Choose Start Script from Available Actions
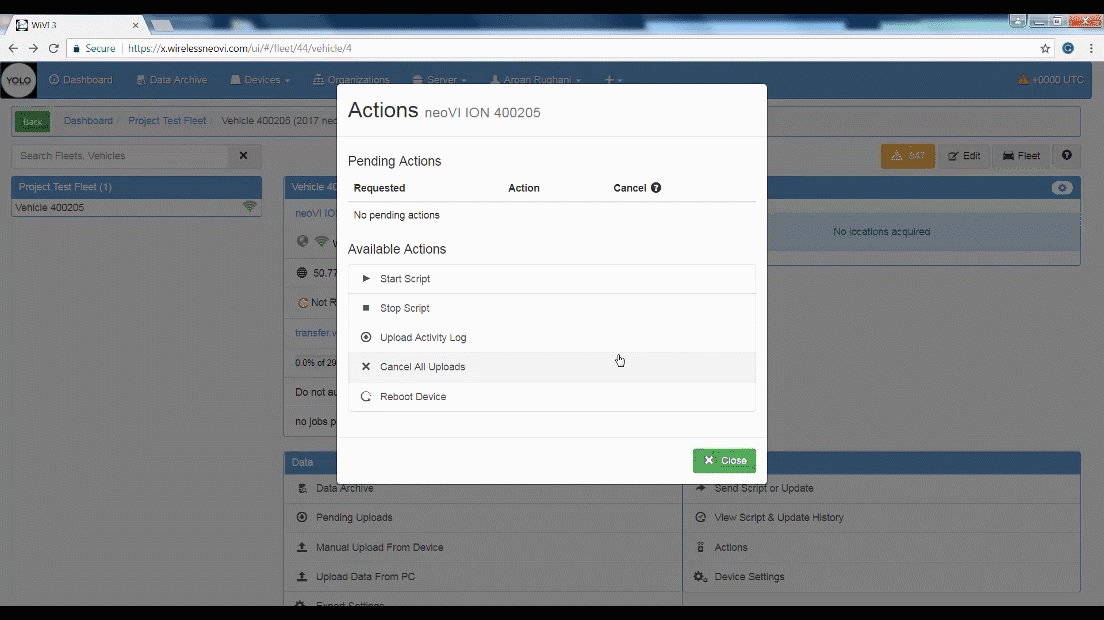 [551, 279]
